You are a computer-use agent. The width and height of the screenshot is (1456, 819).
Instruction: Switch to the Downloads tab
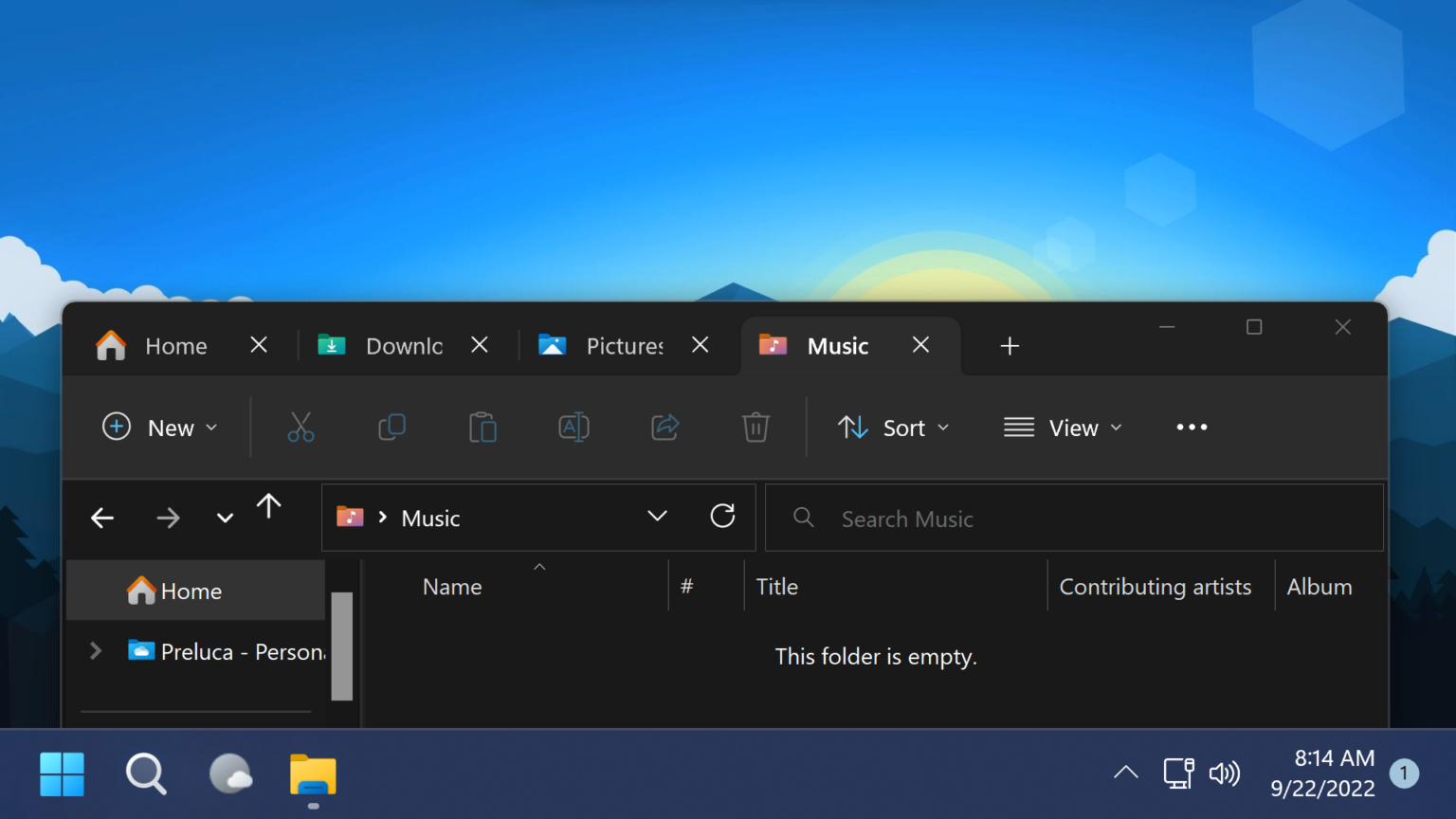(393, 345)
